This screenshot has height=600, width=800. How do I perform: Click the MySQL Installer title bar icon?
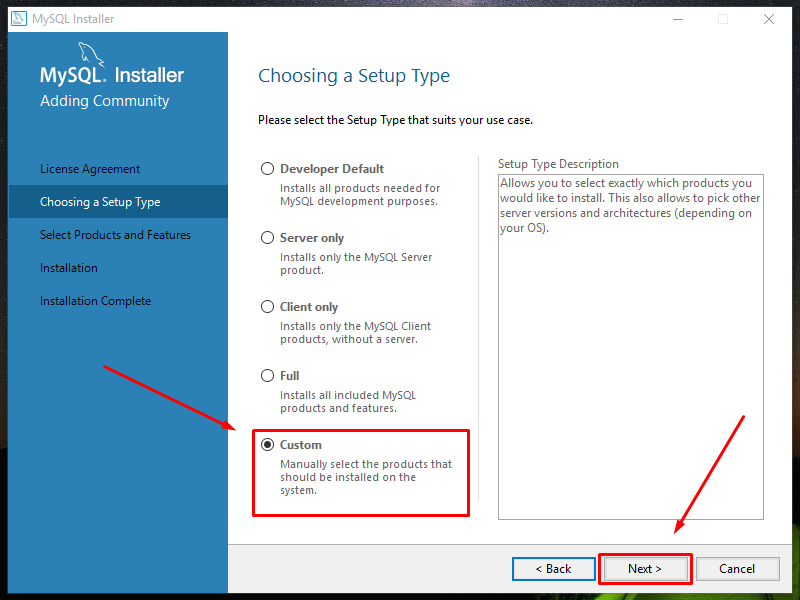coord(19,19)
